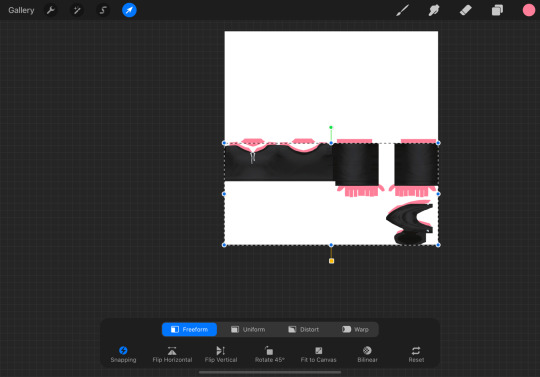Image resolution: width=540 pixels, height=377 pixels.
Task: Select the Smudge tool
Action: [x=434, y=10]
